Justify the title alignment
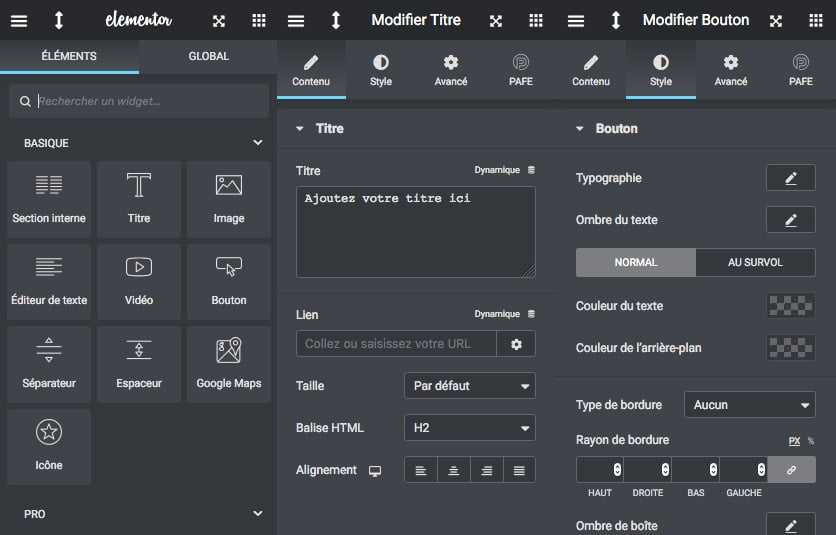 click(519, 470)
